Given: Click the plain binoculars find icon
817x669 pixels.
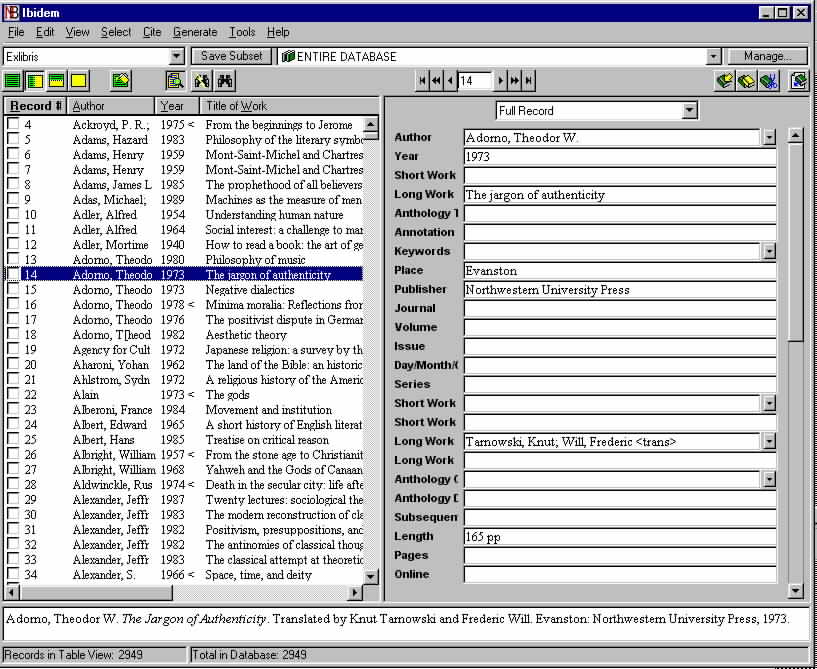Looking at the screenshot, I should point(225,81).
